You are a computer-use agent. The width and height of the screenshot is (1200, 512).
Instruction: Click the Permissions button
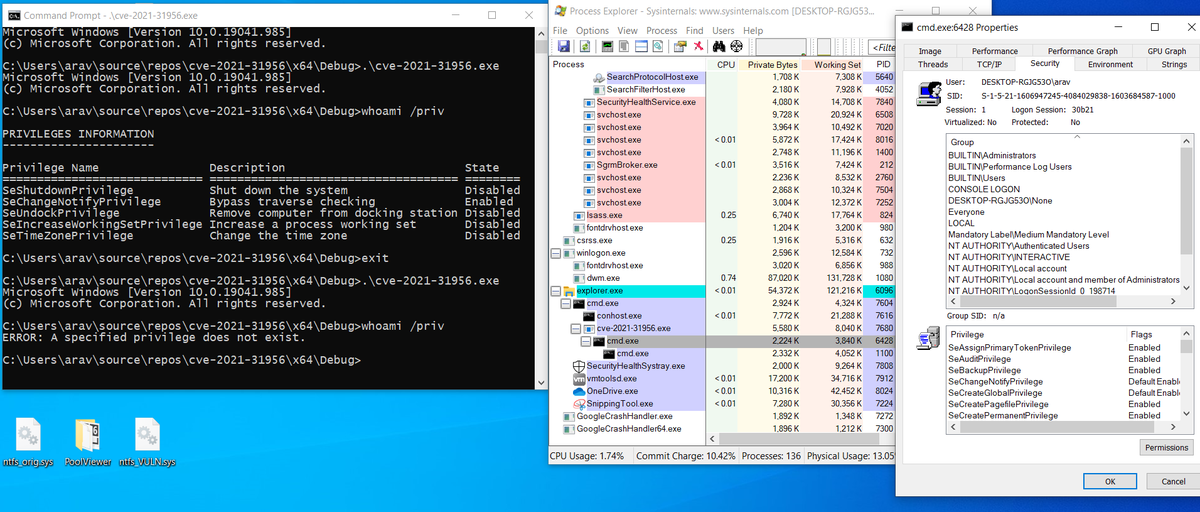(x=1166, y=448)
